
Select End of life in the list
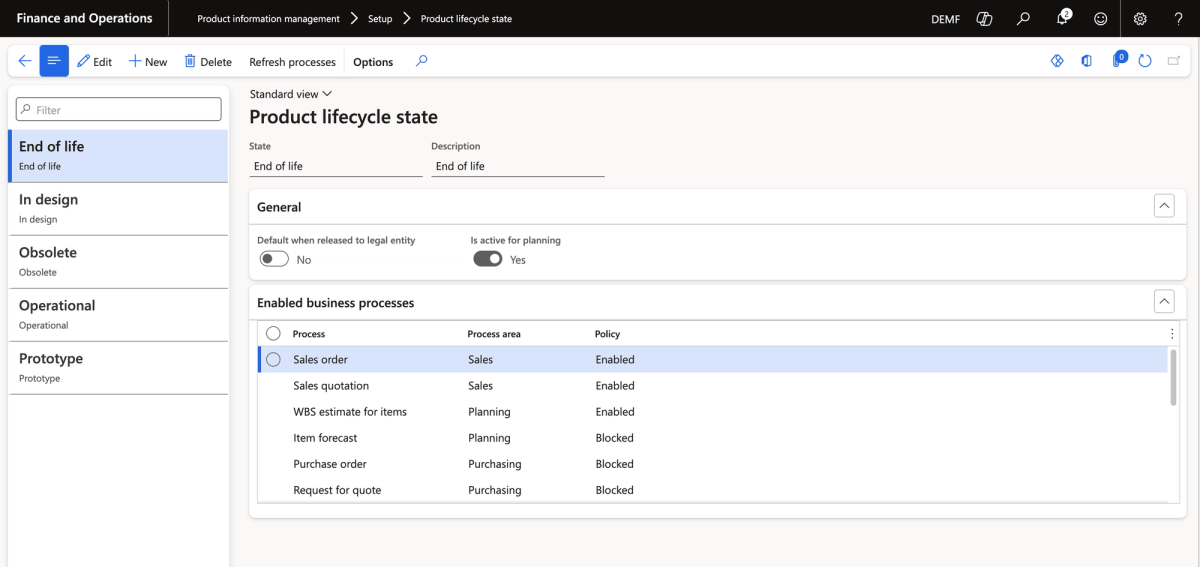click(118, 156)
